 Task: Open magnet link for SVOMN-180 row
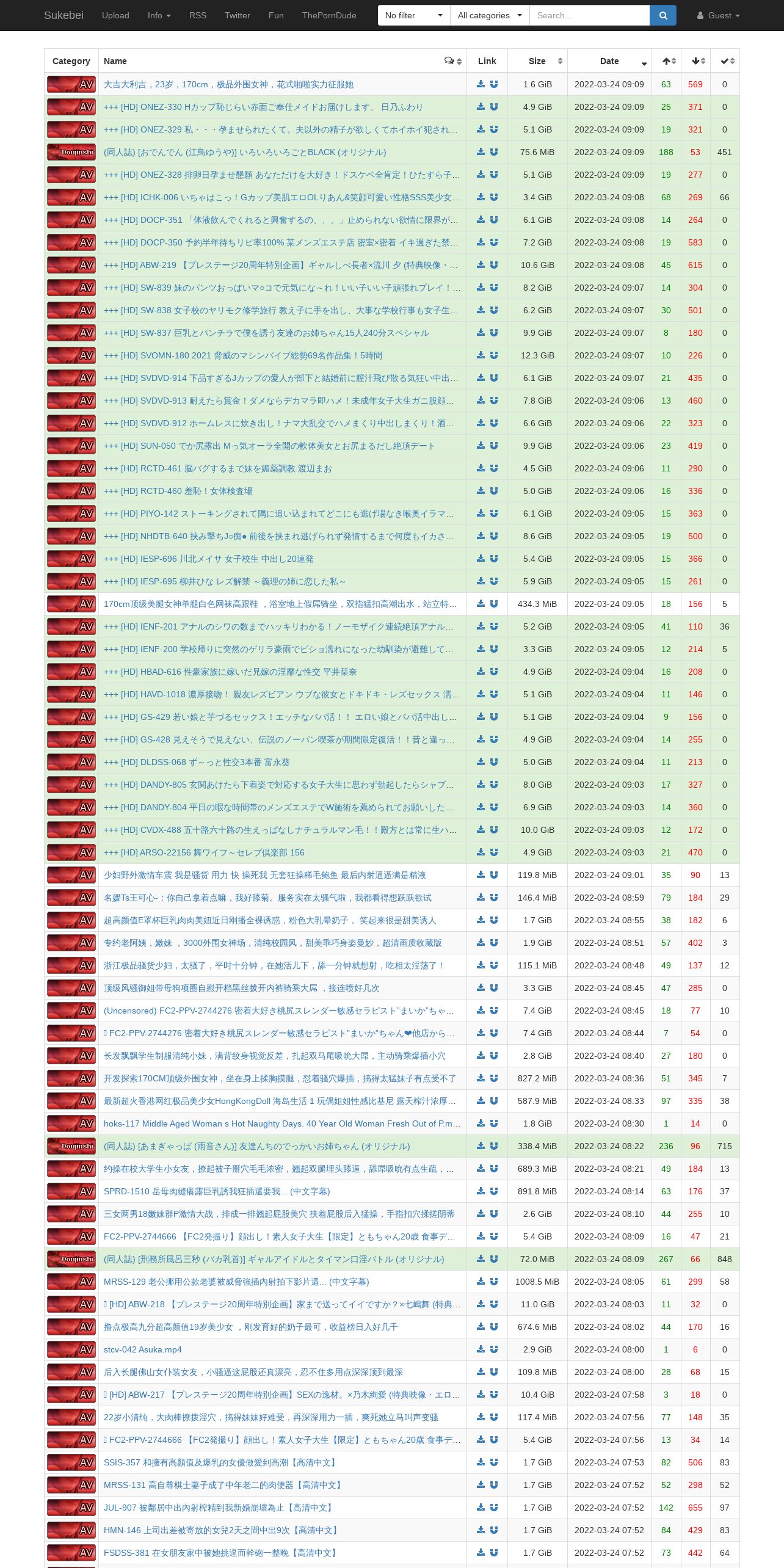point(494,355)
